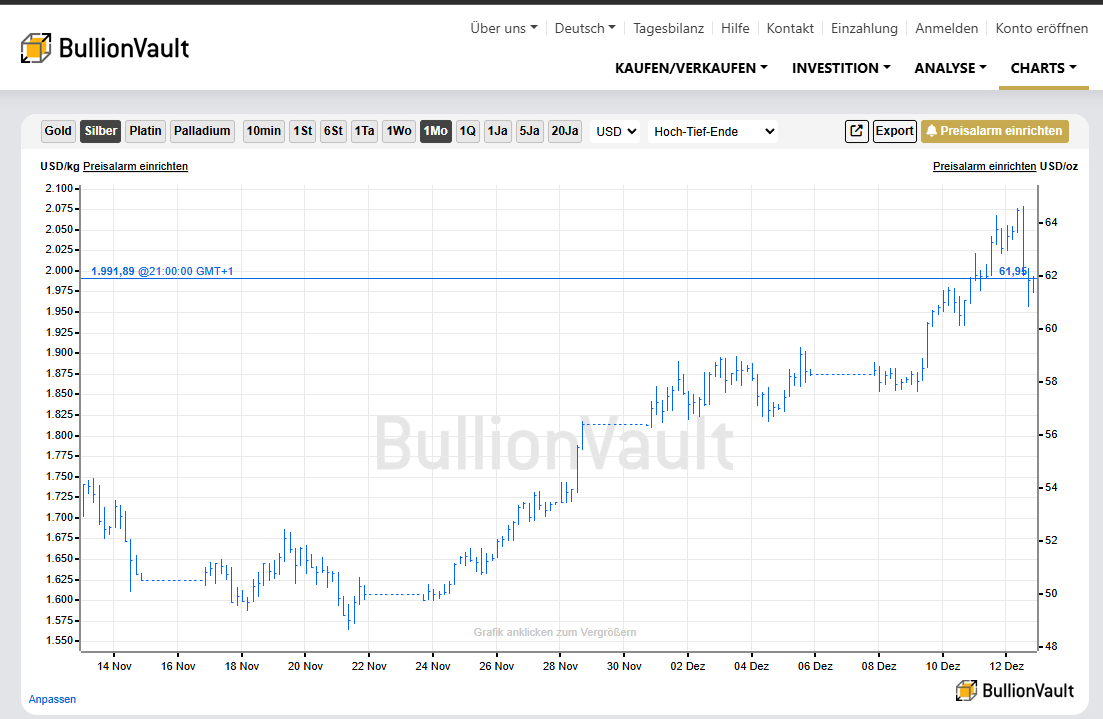Screen dimensions: 1103x719
Task: Open the Kontakt page
Action: (790, 28)
